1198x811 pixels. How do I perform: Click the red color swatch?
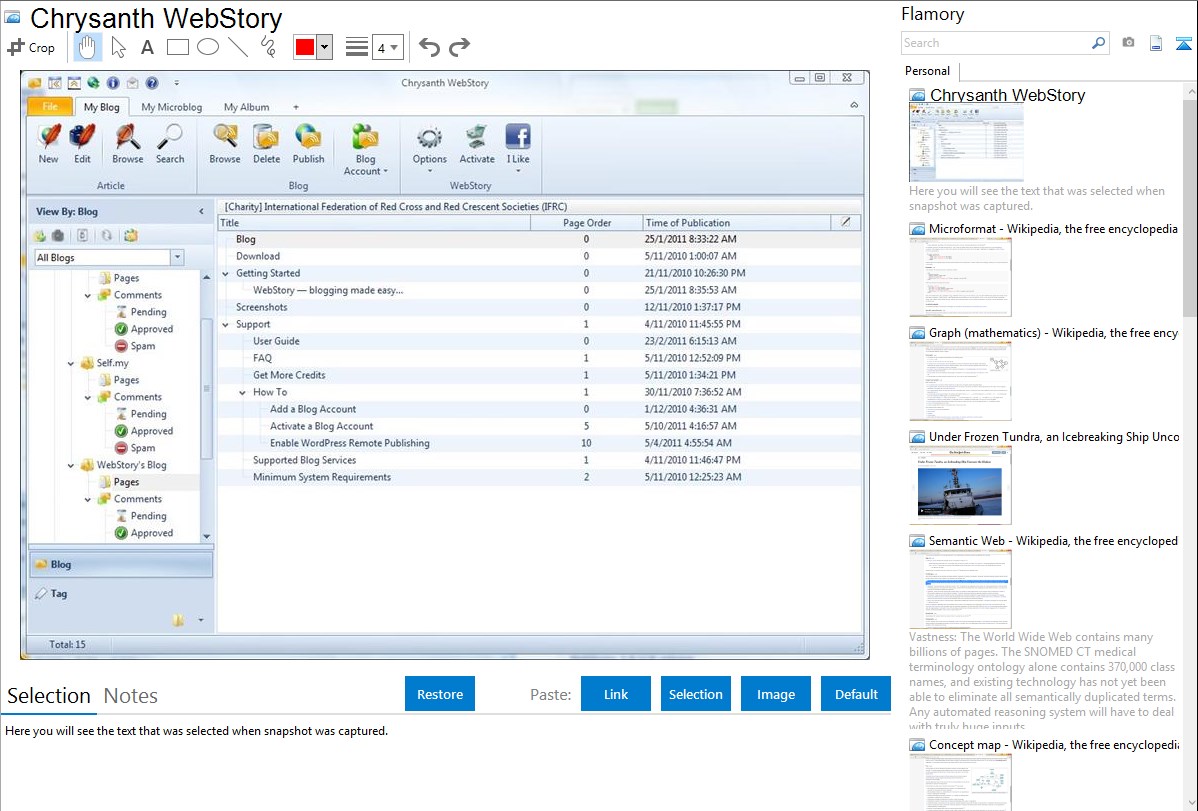pos(305,47)
